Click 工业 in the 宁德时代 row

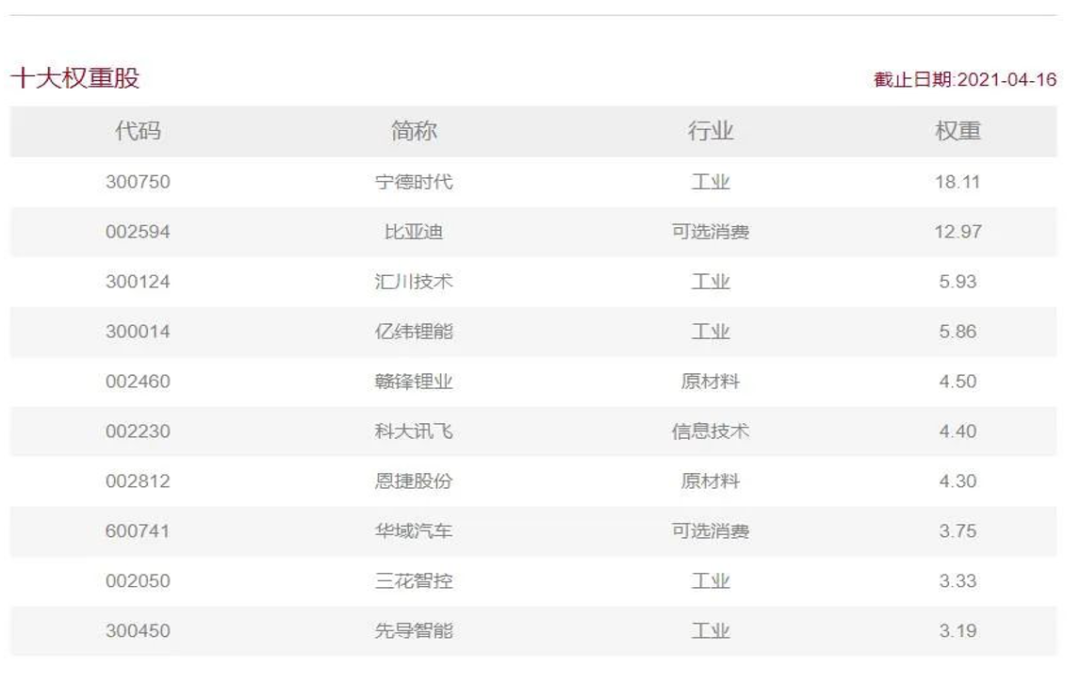pyautogui.click(x=711, y=182)
